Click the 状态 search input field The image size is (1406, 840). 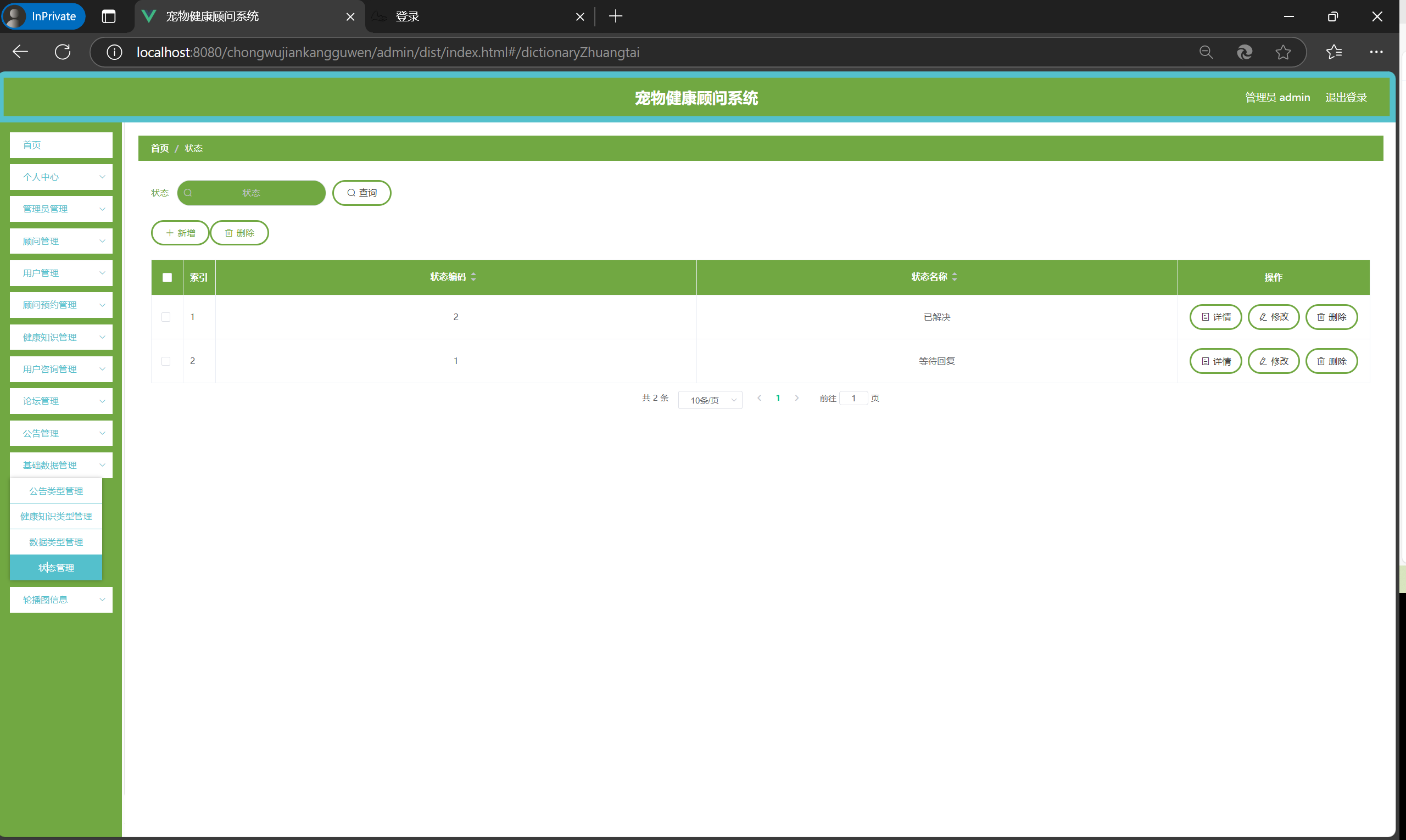[252, 193]
